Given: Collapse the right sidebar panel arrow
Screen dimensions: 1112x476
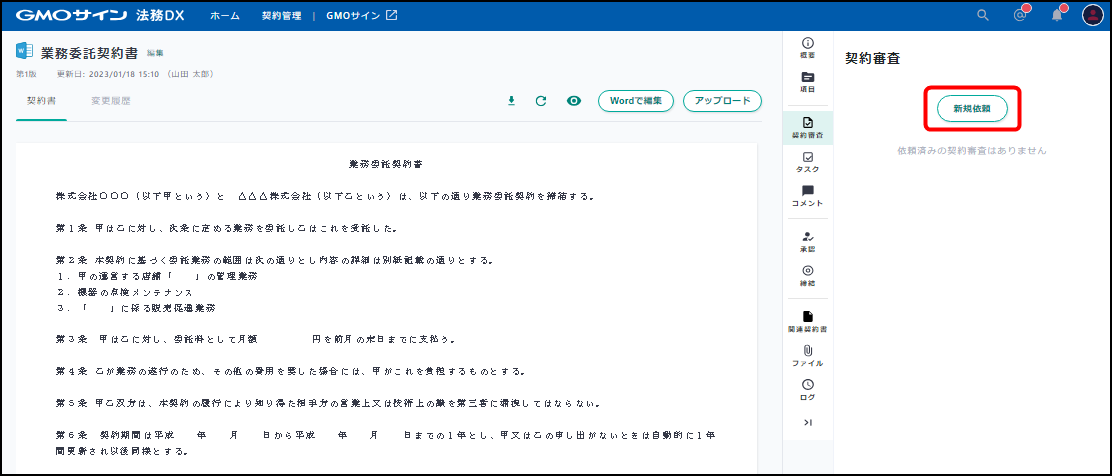Looking at the screenshot, I should coord(807,423).
